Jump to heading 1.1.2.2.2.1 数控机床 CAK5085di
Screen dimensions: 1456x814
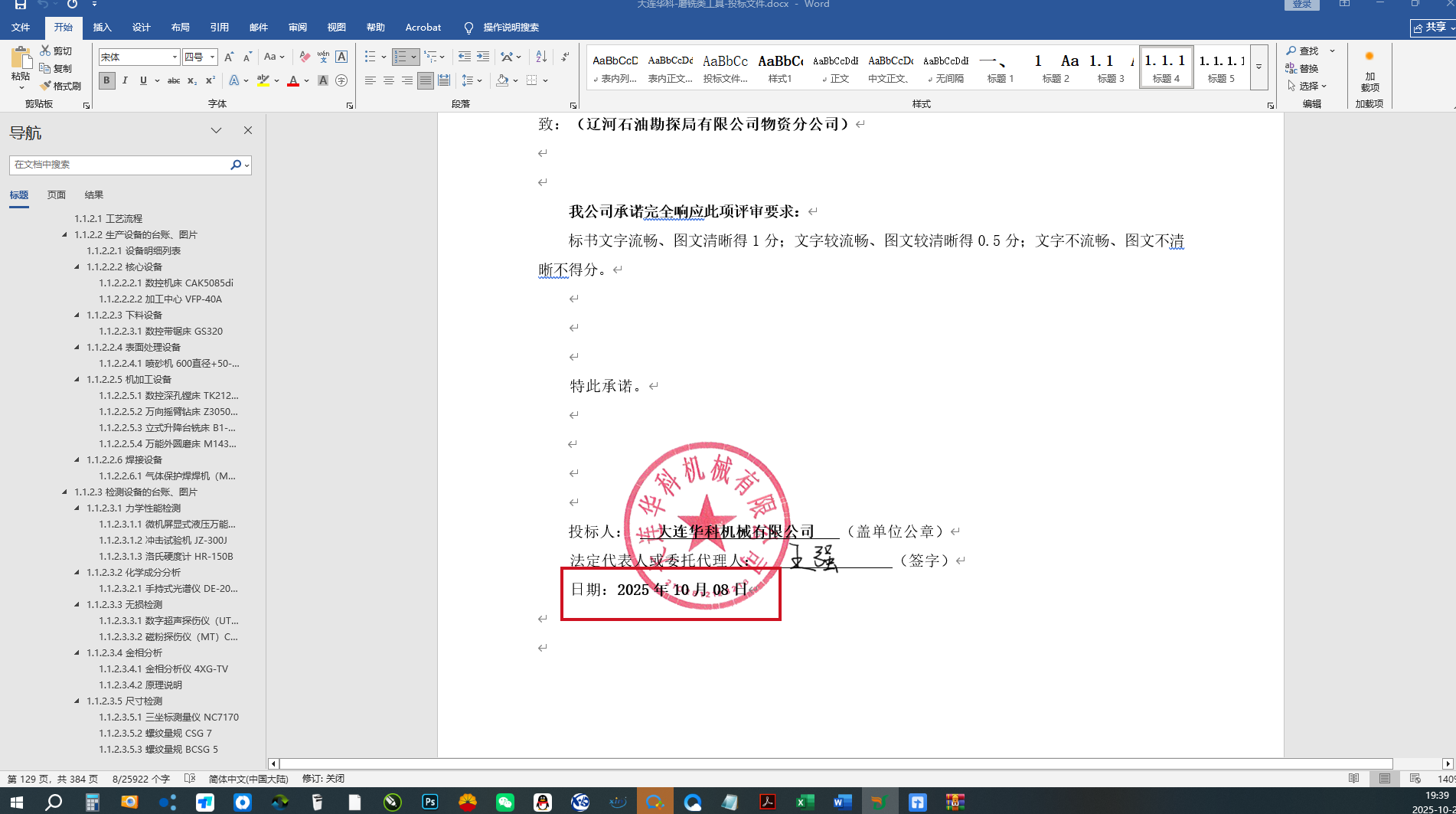point(165,283)
